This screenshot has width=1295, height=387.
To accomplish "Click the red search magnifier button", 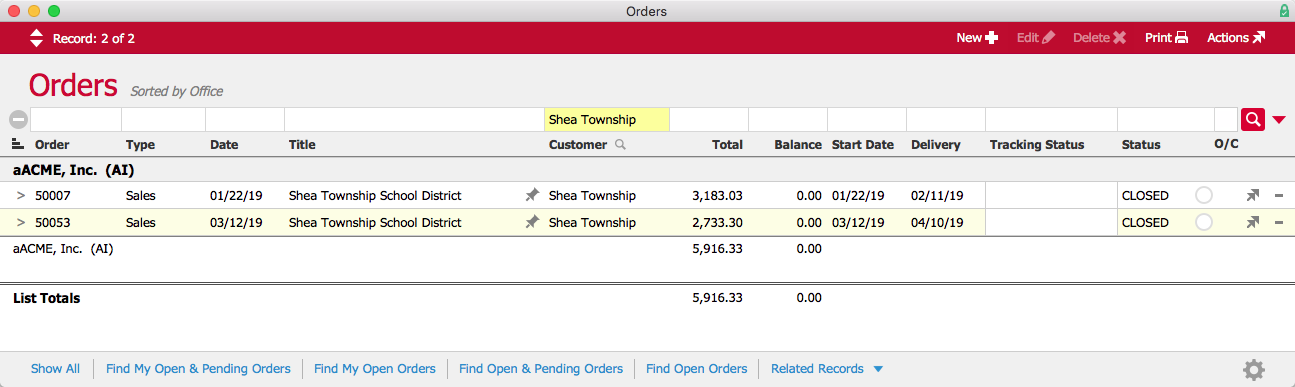I will (1253, 120).
